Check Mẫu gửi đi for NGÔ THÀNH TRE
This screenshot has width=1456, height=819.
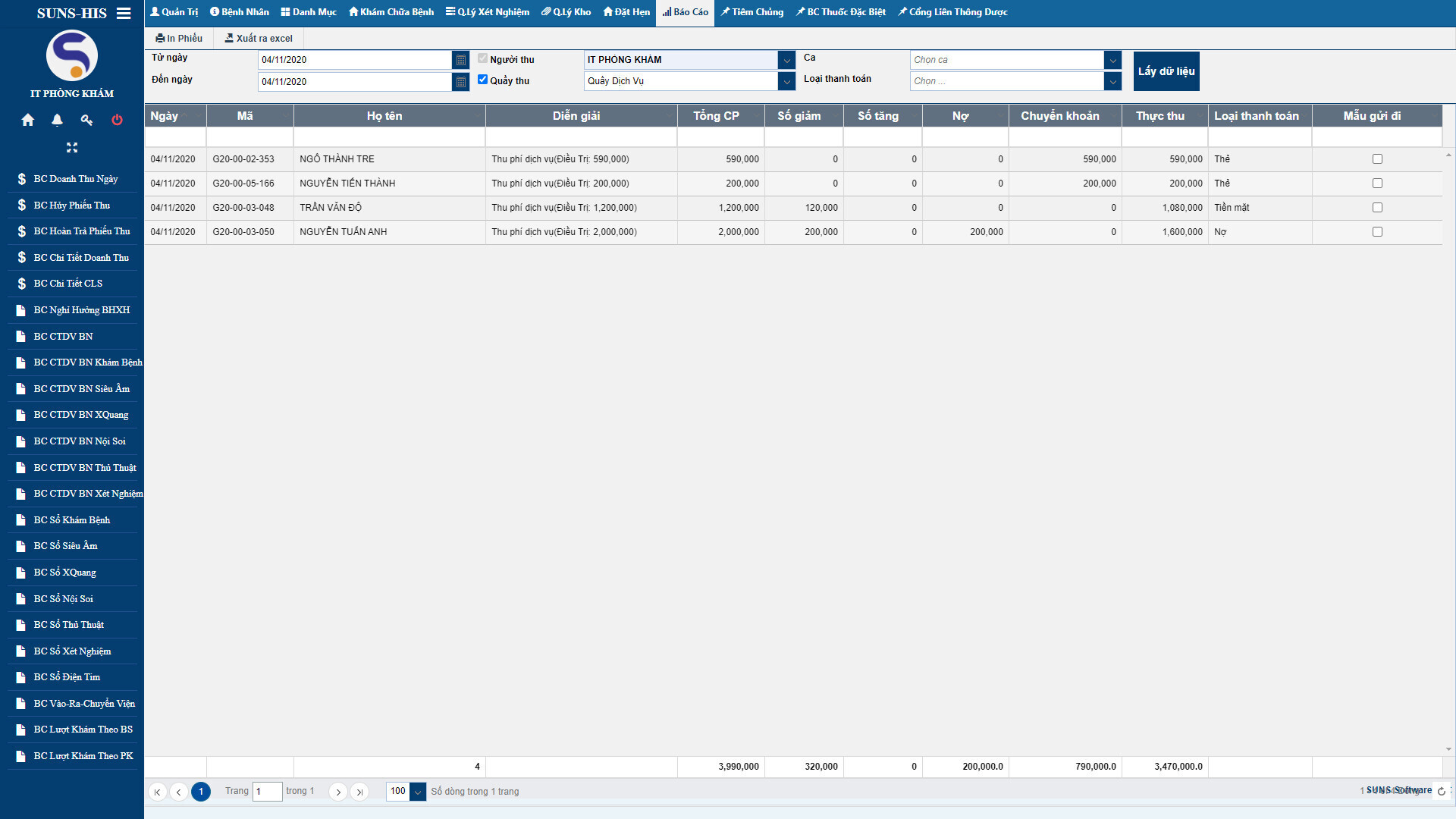pyautogui.click(x=1377, y=159)
